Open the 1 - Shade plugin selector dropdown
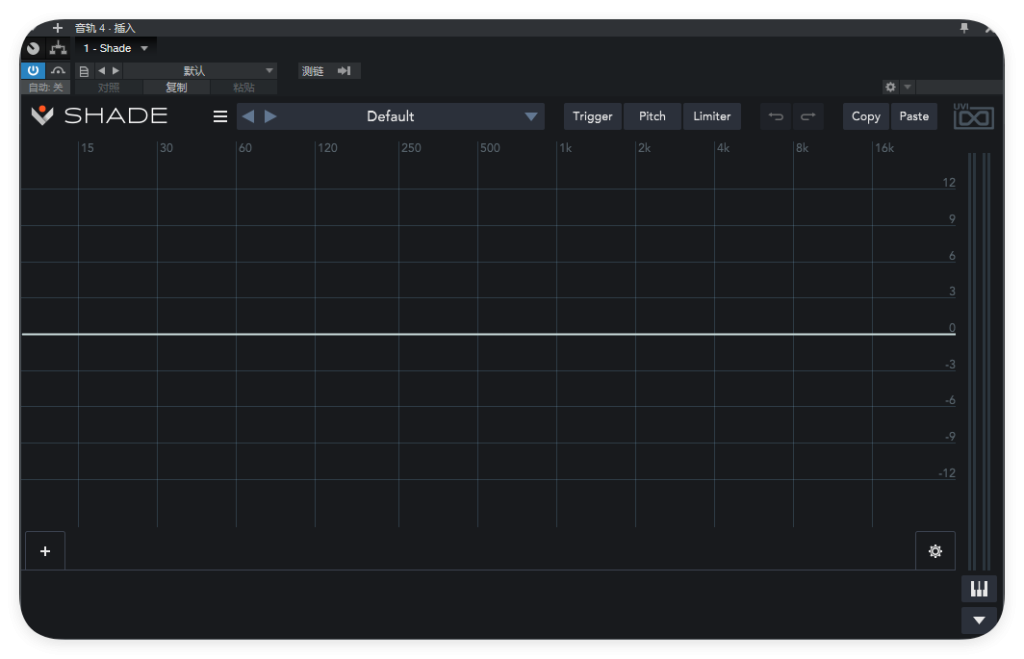The height and width of the screenshot is (659, 1024). (116, 48)
